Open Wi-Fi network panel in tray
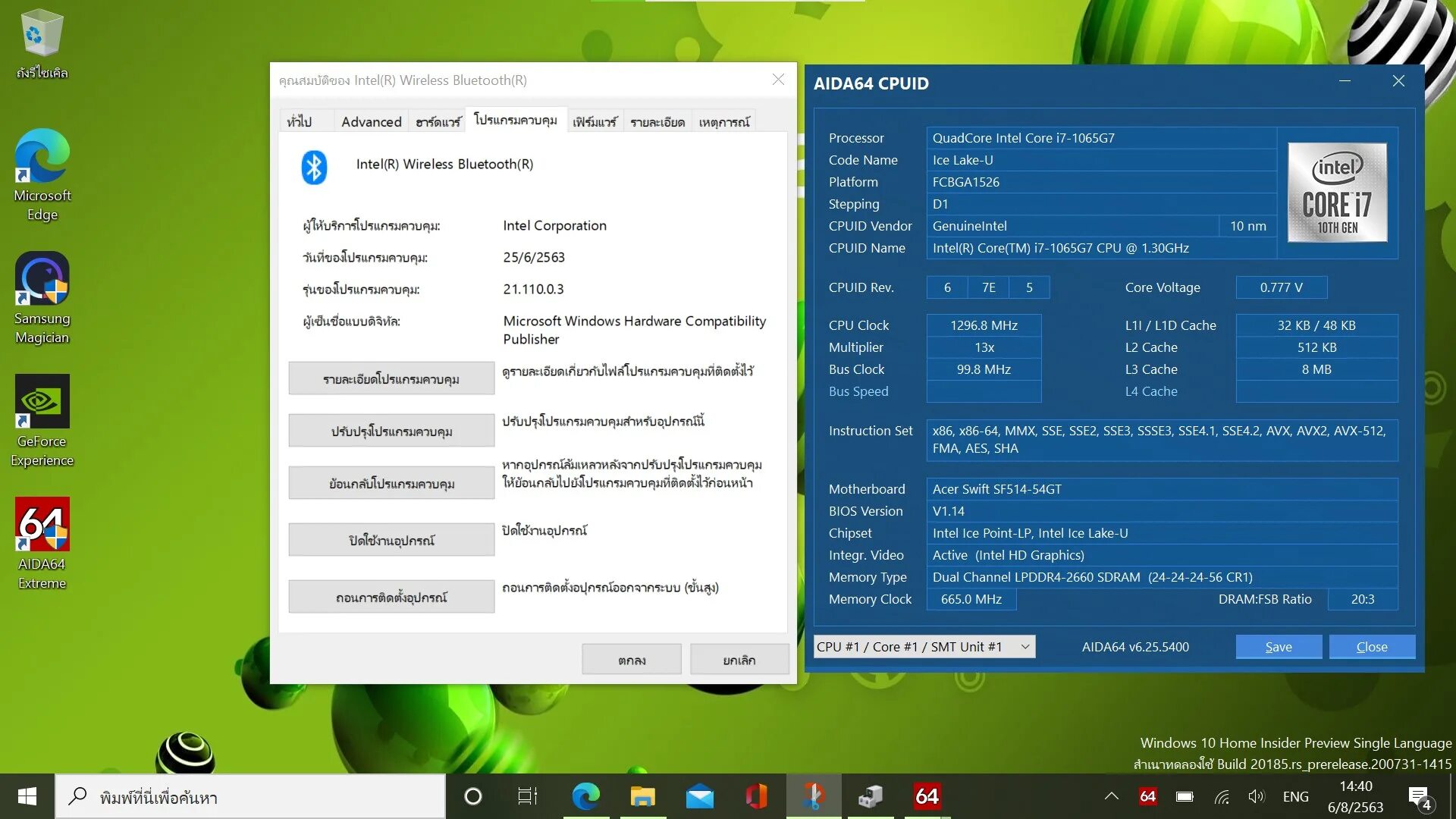Screen dimensions: 1456x819 click(x=1221, y=796)
